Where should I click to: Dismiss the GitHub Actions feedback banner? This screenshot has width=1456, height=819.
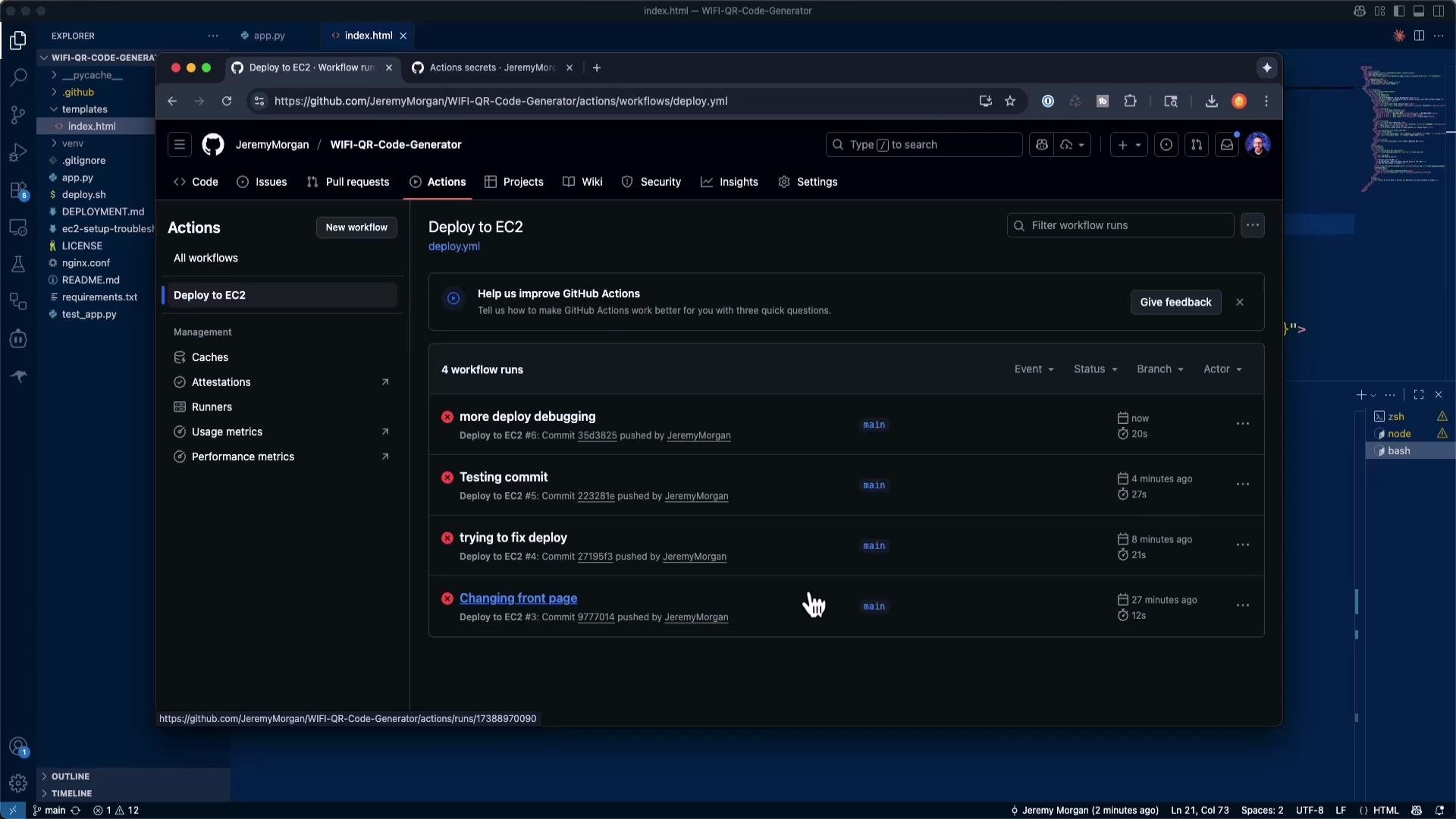coord(1240,302)
